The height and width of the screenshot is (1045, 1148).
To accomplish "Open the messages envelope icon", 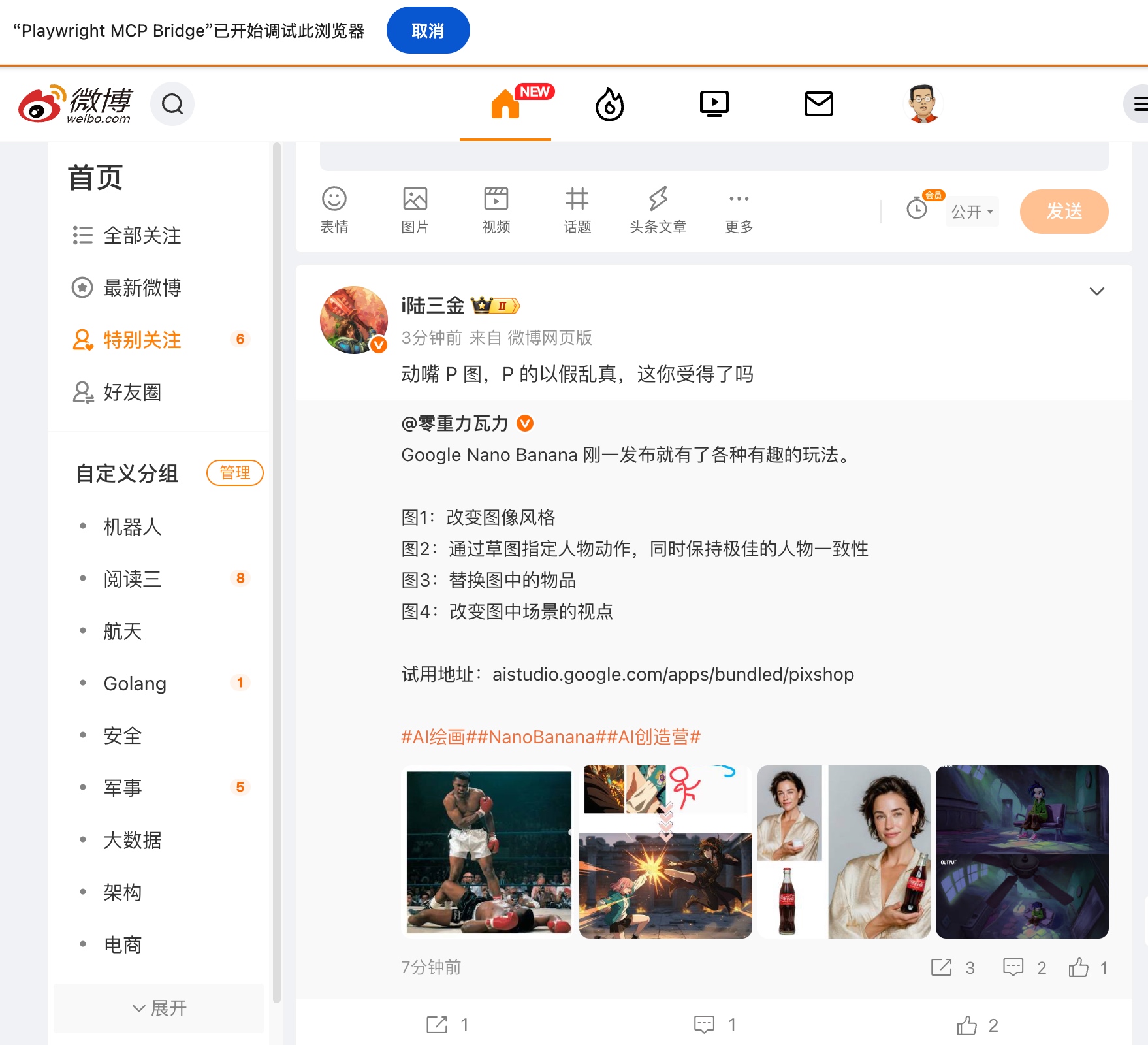I will 819,104.
